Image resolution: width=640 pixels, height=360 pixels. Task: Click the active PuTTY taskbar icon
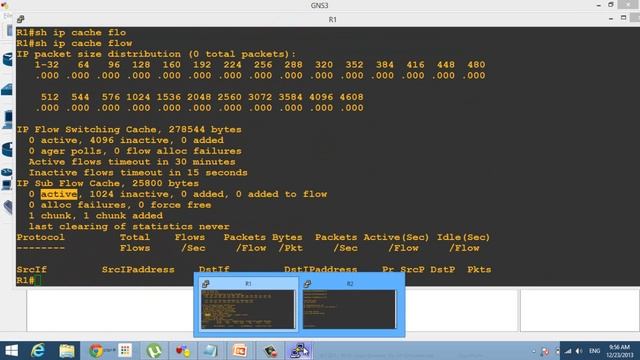(299, 351)
